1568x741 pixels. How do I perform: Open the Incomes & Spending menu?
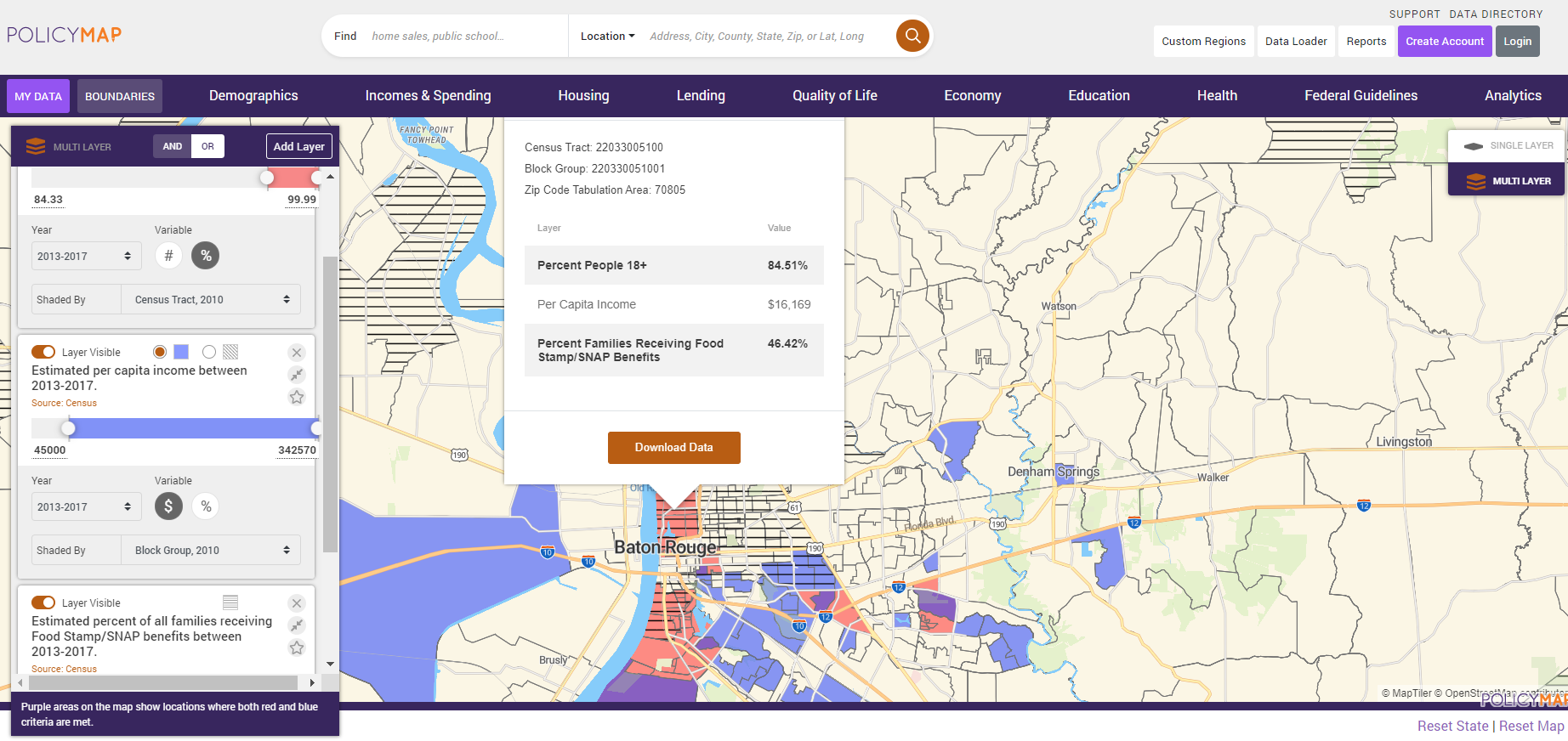tap(428, 96)
